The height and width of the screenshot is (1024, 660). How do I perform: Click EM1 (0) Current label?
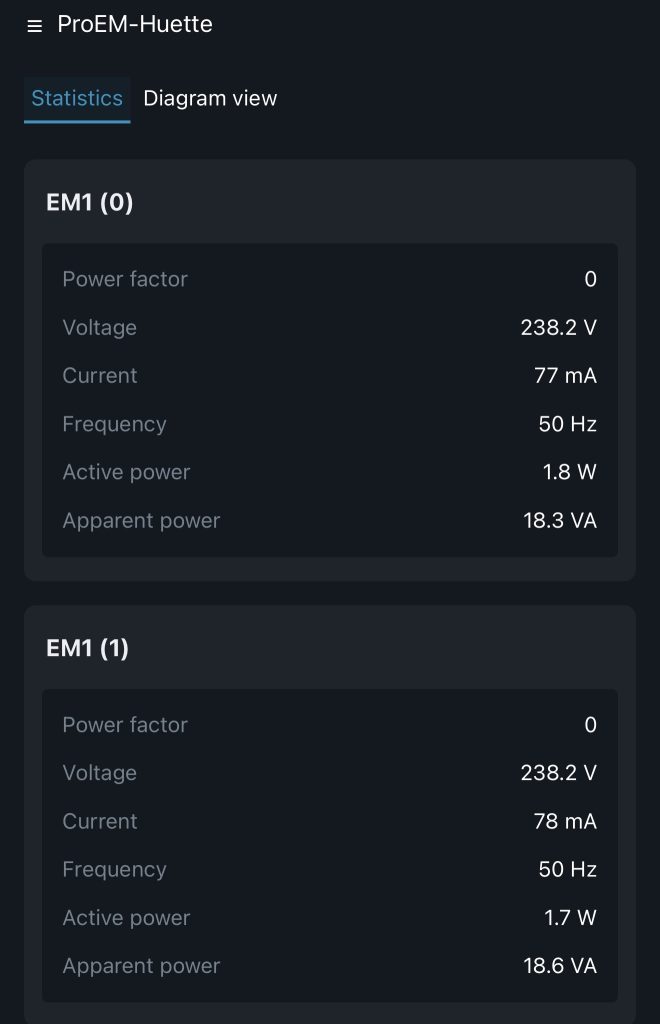(100, 376)
